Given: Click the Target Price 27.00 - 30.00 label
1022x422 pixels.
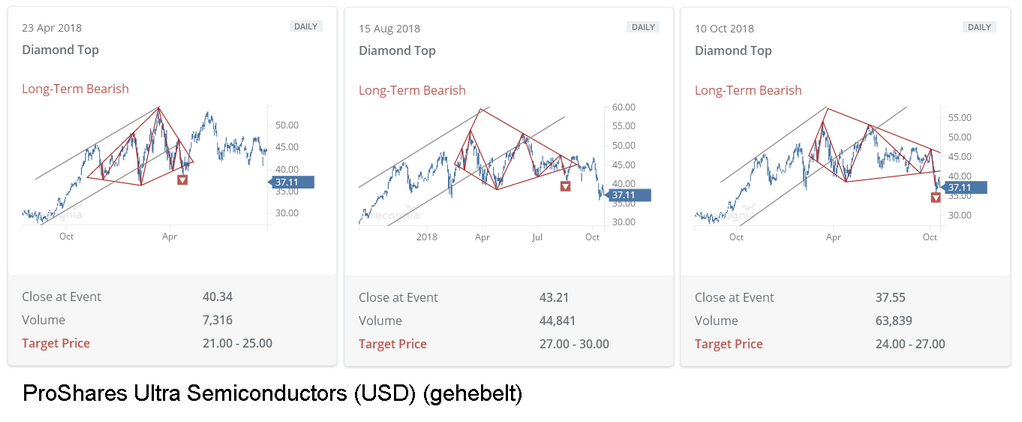Looking at the screenshot, I should [394, 344].
